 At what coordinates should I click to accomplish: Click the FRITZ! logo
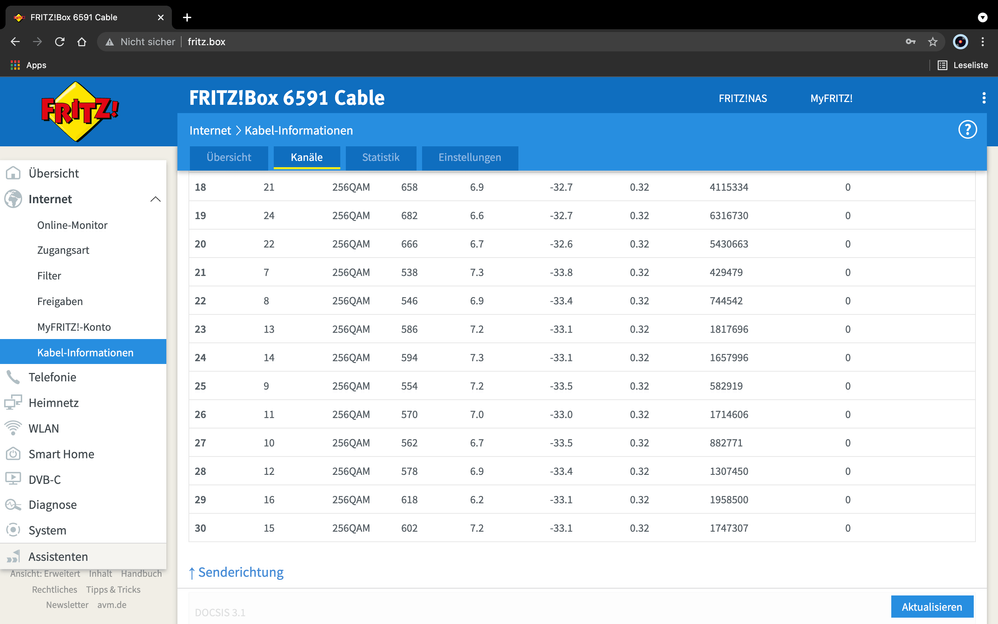coord(80,111)
